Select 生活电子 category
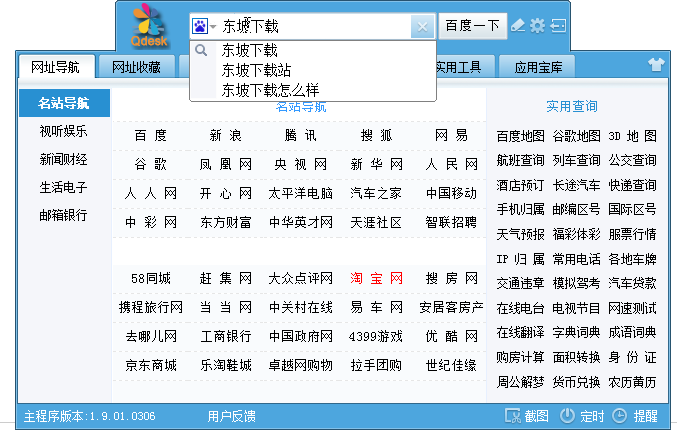The height and width of the screenshot is (433, 677). [63, 187]
